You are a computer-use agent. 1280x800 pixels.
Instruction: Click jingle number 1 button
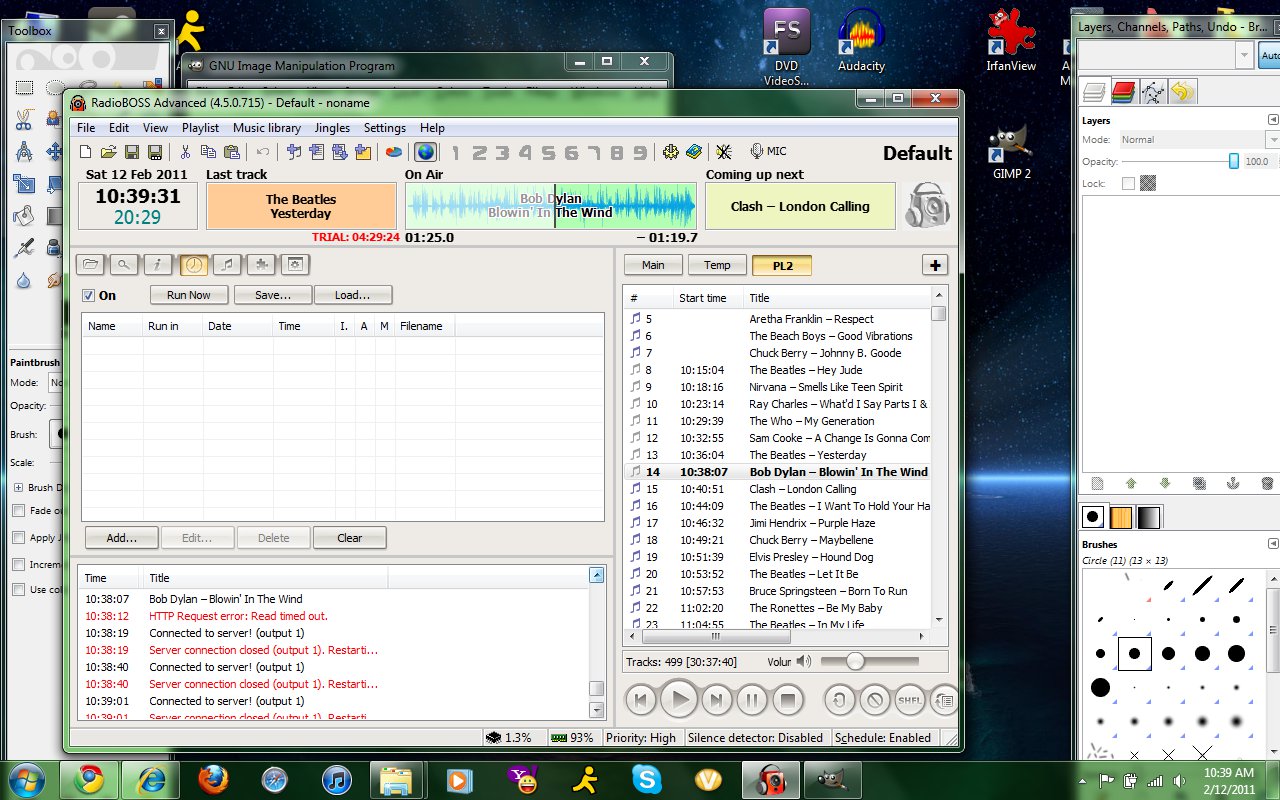click(x=455, y=152)
